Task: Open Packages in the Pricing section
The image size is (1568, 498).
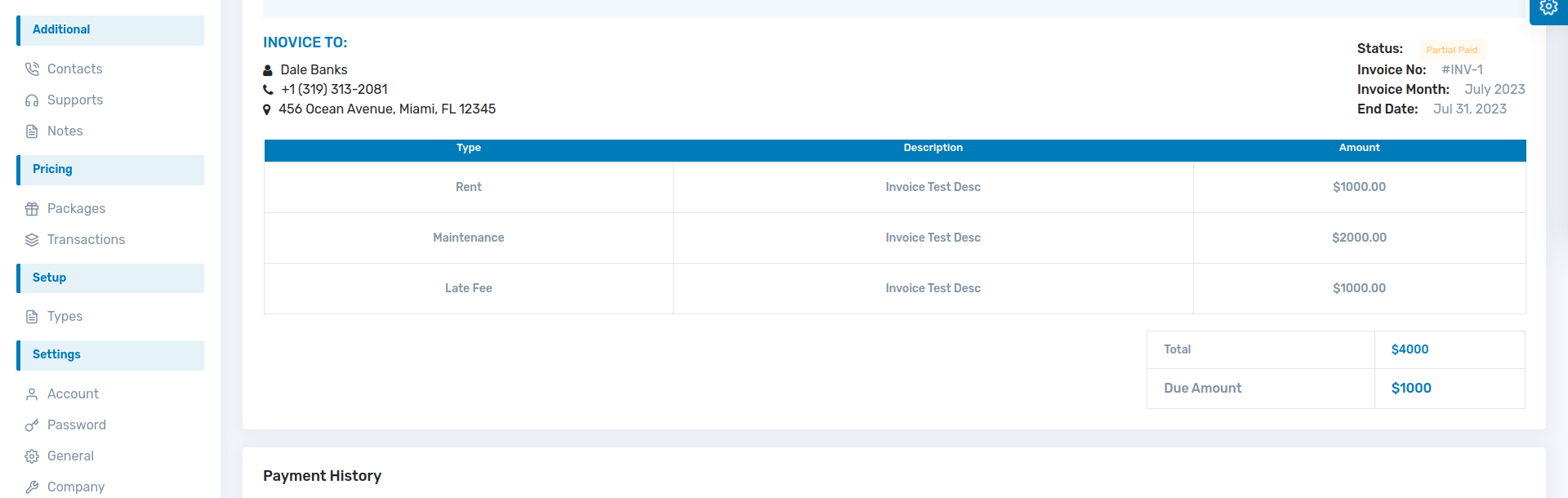Action: (x=76, y=209)
